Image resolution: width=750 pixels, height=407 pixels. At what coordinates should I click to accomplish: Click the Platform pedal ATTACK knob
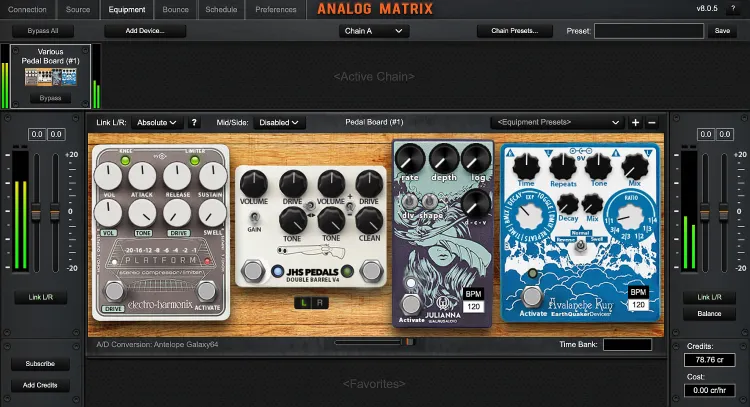click(142, 176)
